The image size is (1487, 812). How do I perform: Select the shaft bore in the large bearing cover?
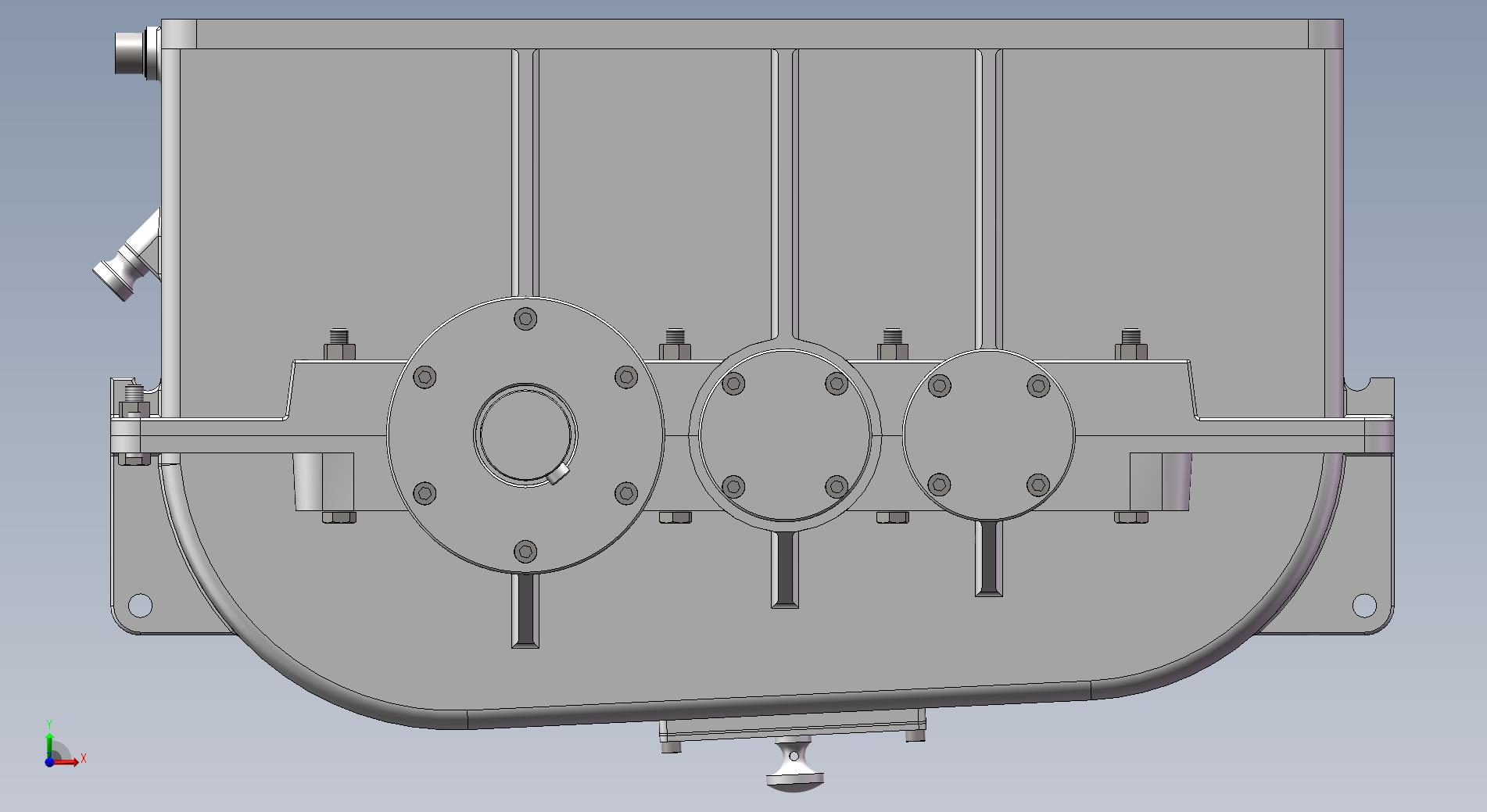(525, 435)
